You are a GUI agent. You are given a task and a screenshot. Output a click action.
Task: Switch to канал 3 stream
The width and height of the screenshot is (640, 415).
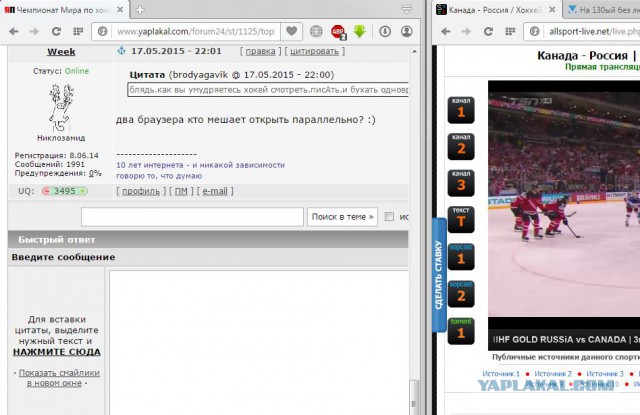[461, 183]
